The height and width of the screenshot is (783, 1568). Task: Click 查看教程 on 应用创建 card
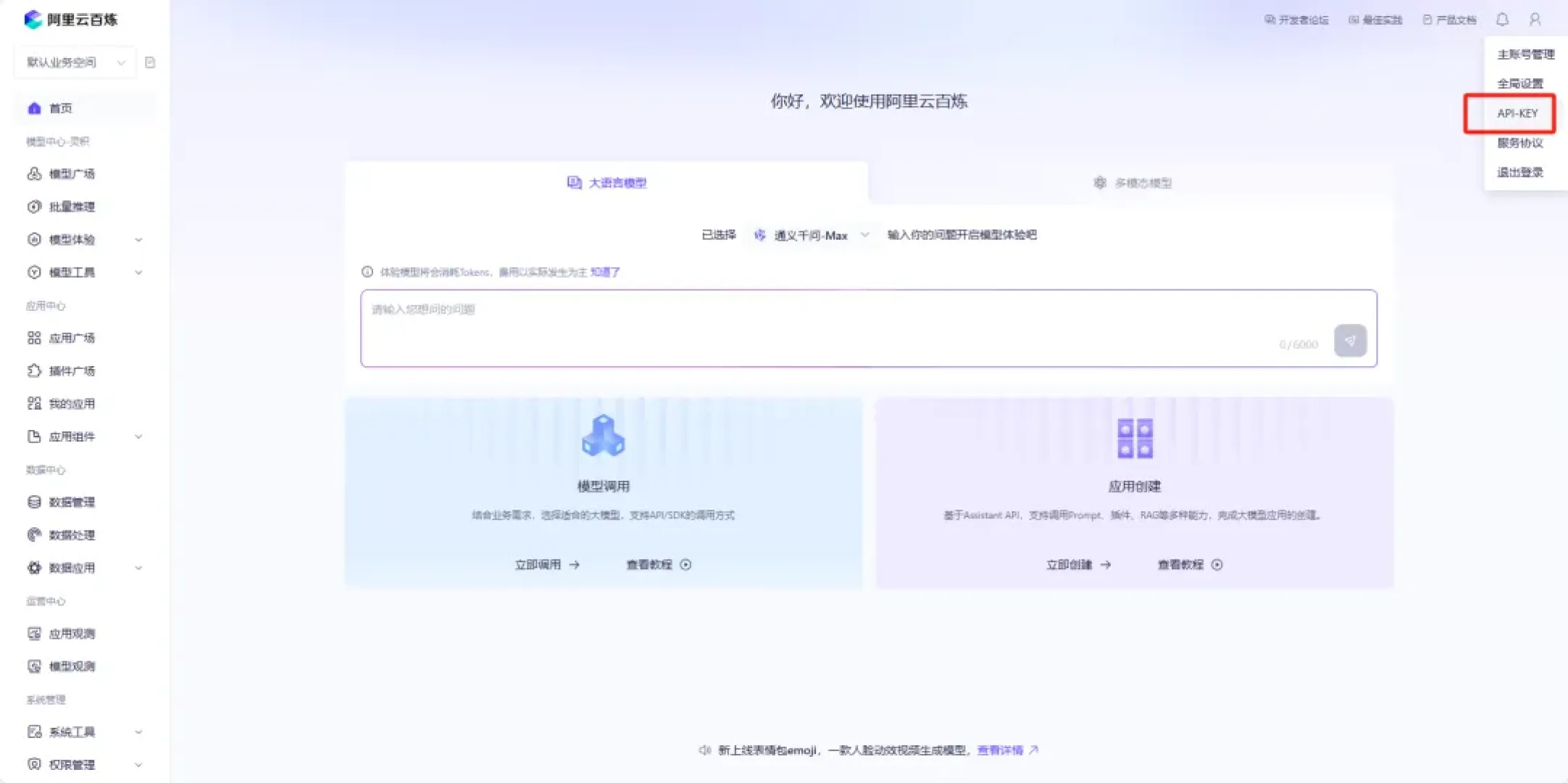[1190, 565]
